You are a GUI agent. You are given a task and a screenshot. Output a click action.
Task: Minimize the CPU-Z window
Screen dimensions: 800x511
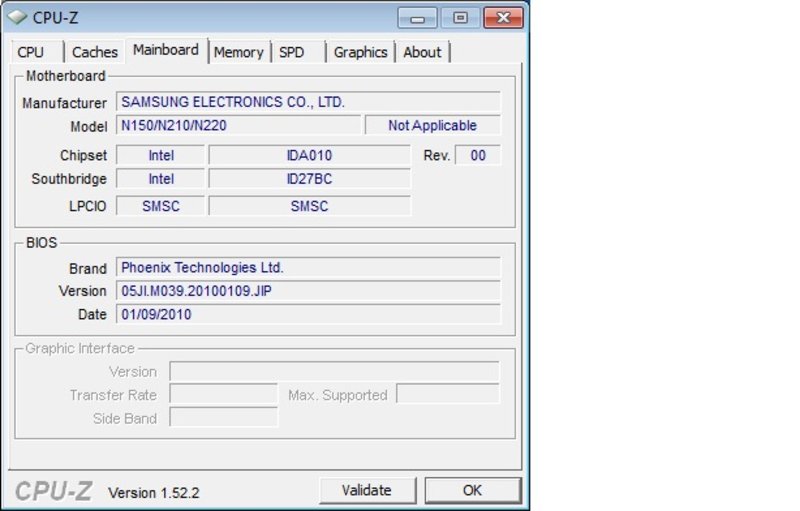point(417,18)
